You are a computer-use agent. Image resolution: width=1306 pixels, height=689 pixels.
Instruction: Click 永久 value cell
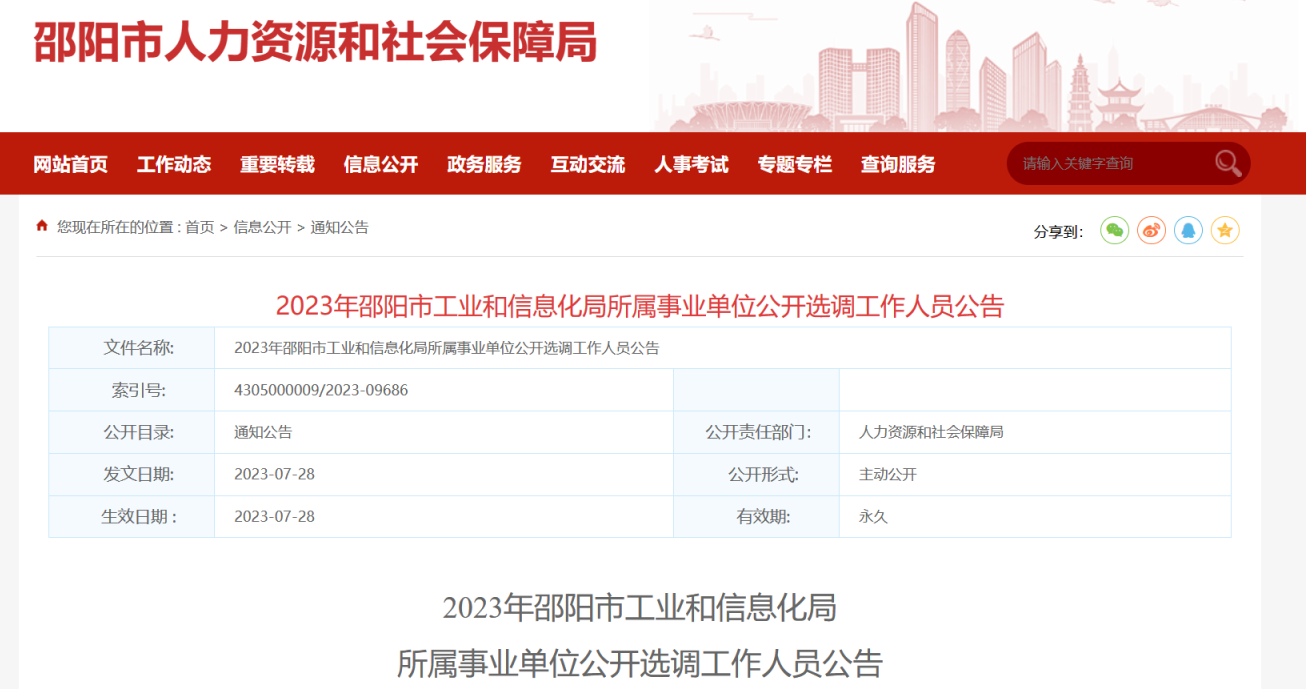coord(1035,516)
